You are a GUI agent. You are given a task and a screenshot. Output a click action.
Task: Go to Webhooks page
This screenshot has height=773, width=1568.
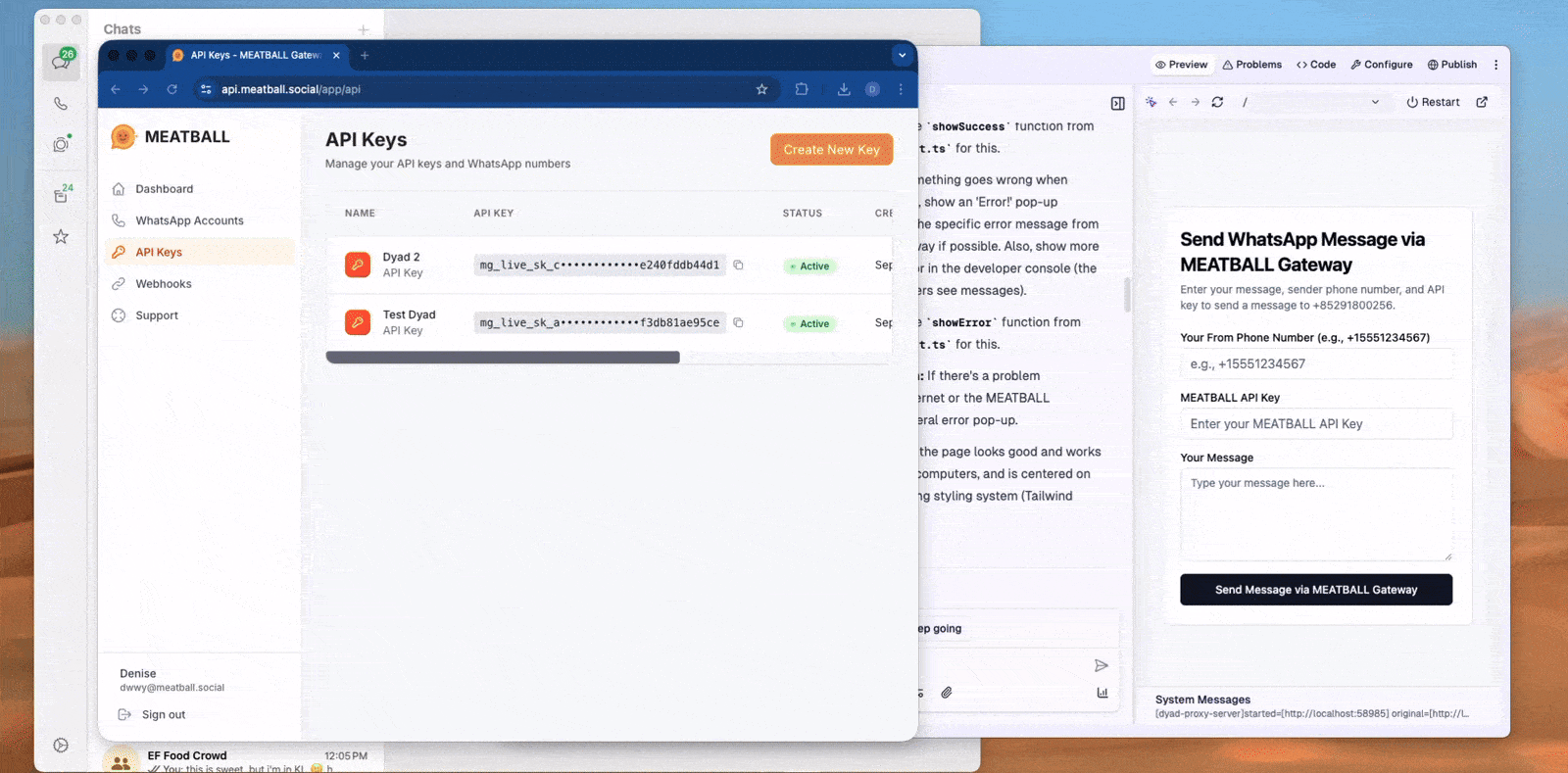pyautogui.click(x=163, y=284)
